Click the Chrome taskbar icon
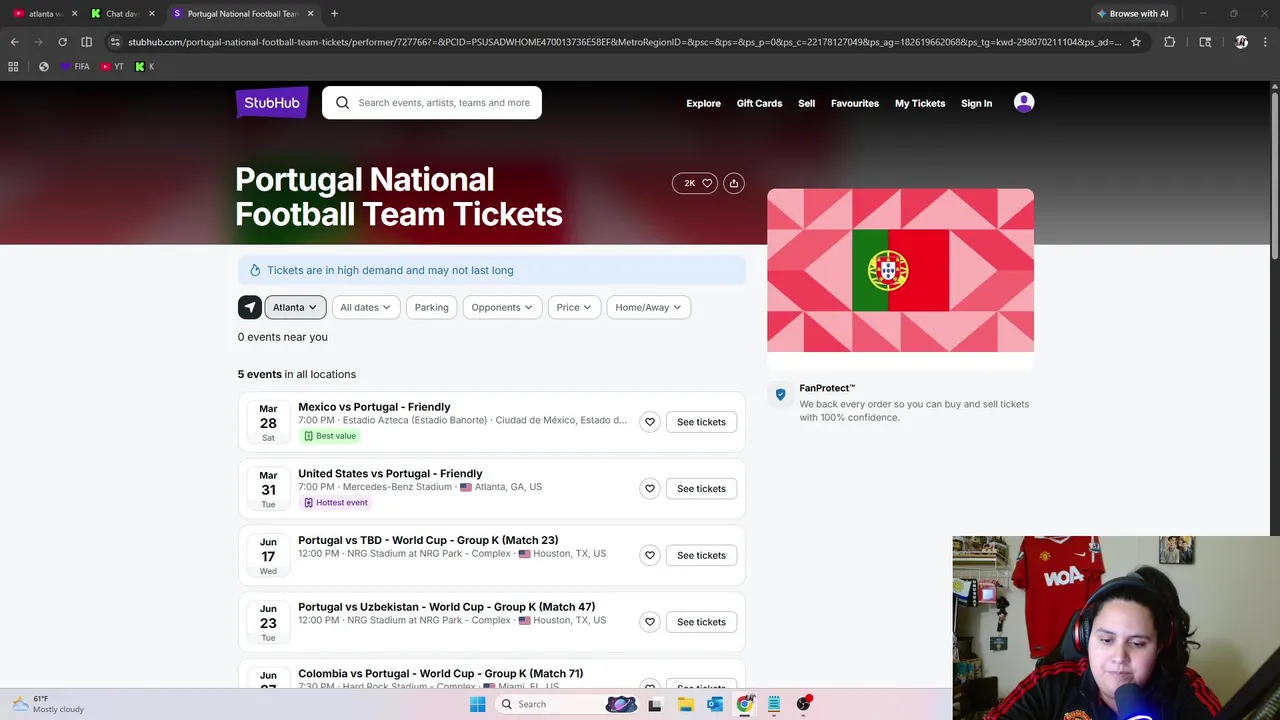This screenshot has height=720, width=1280. [x=744, y=704]
